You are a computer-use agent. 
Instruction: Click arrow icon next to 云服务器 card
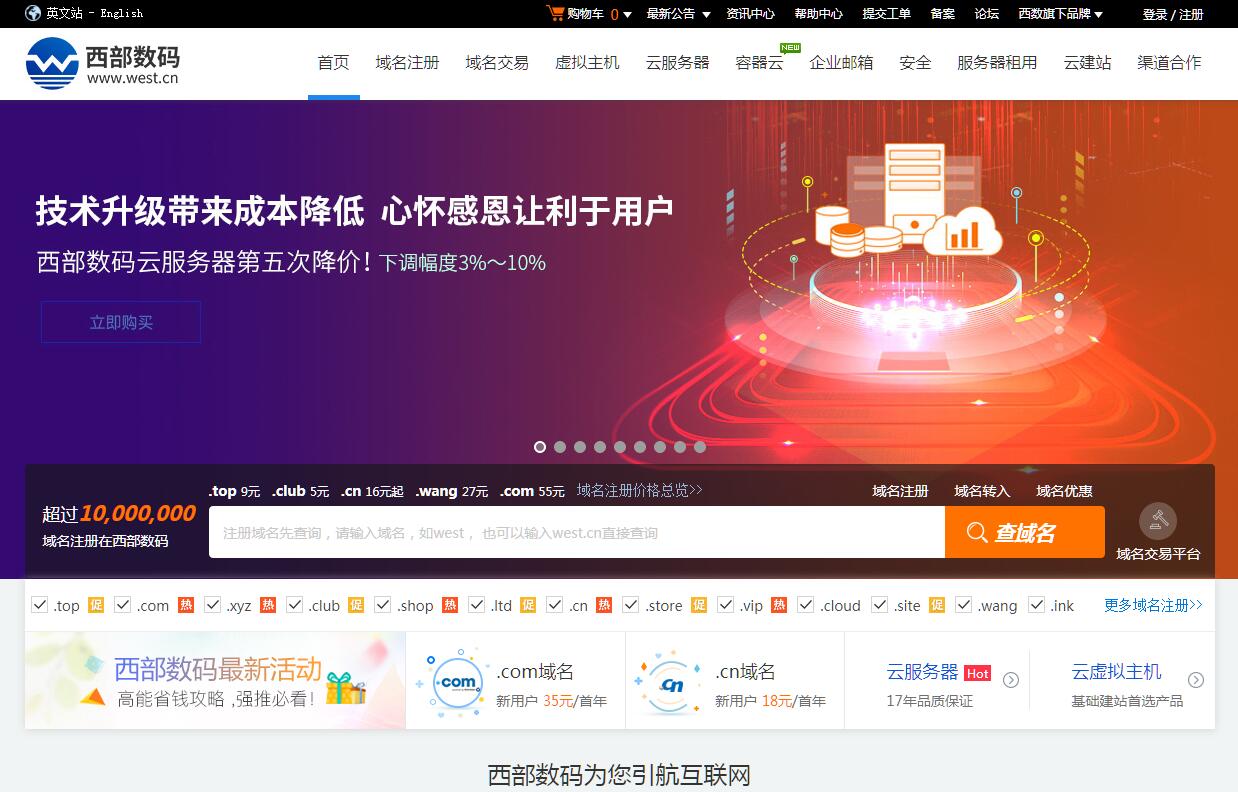click(1011, 680)
